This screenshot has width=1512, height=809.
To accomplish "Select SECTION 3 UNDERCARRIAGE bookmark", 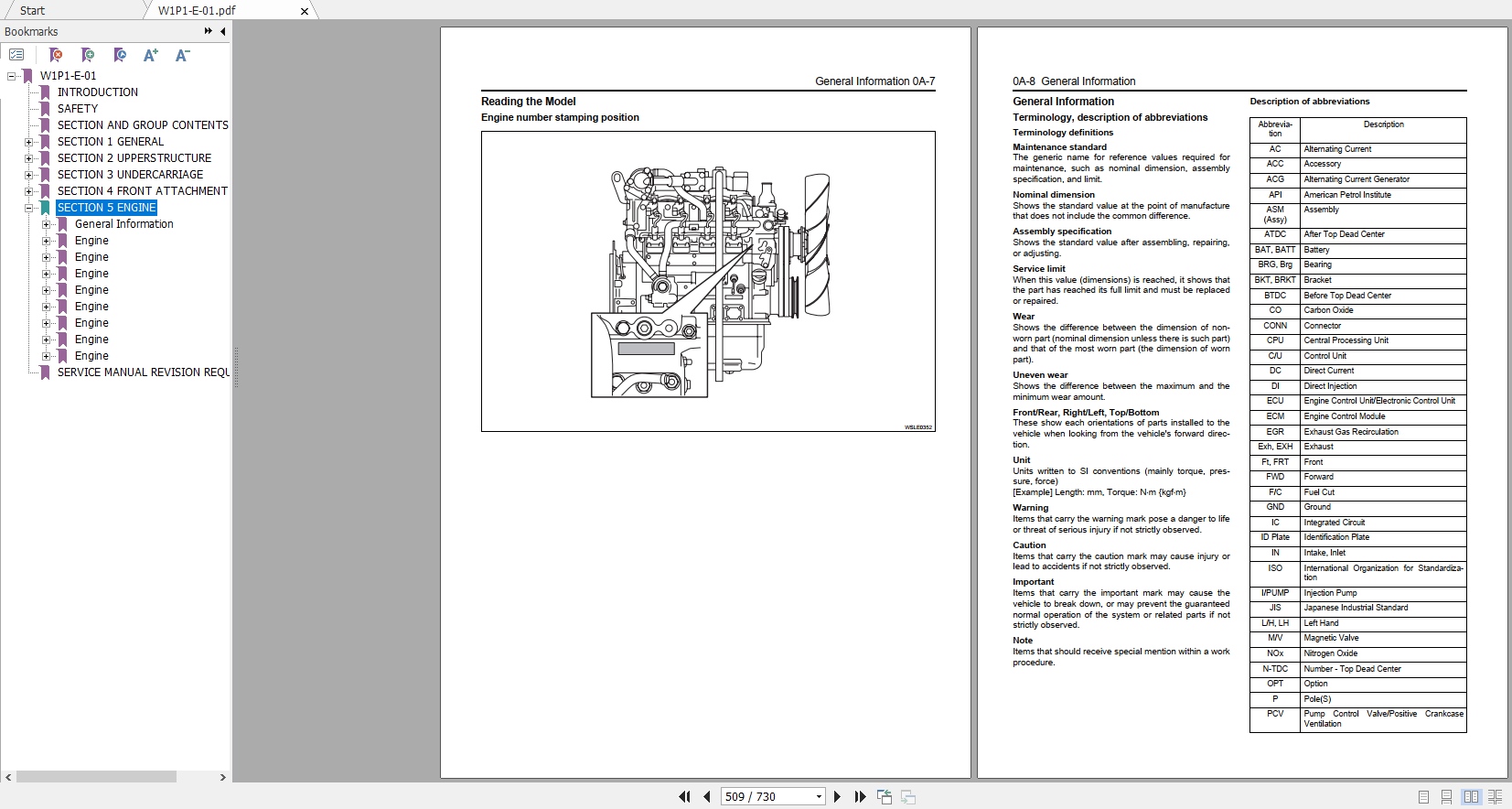I will pyautogui.click(x=131, y=175).
